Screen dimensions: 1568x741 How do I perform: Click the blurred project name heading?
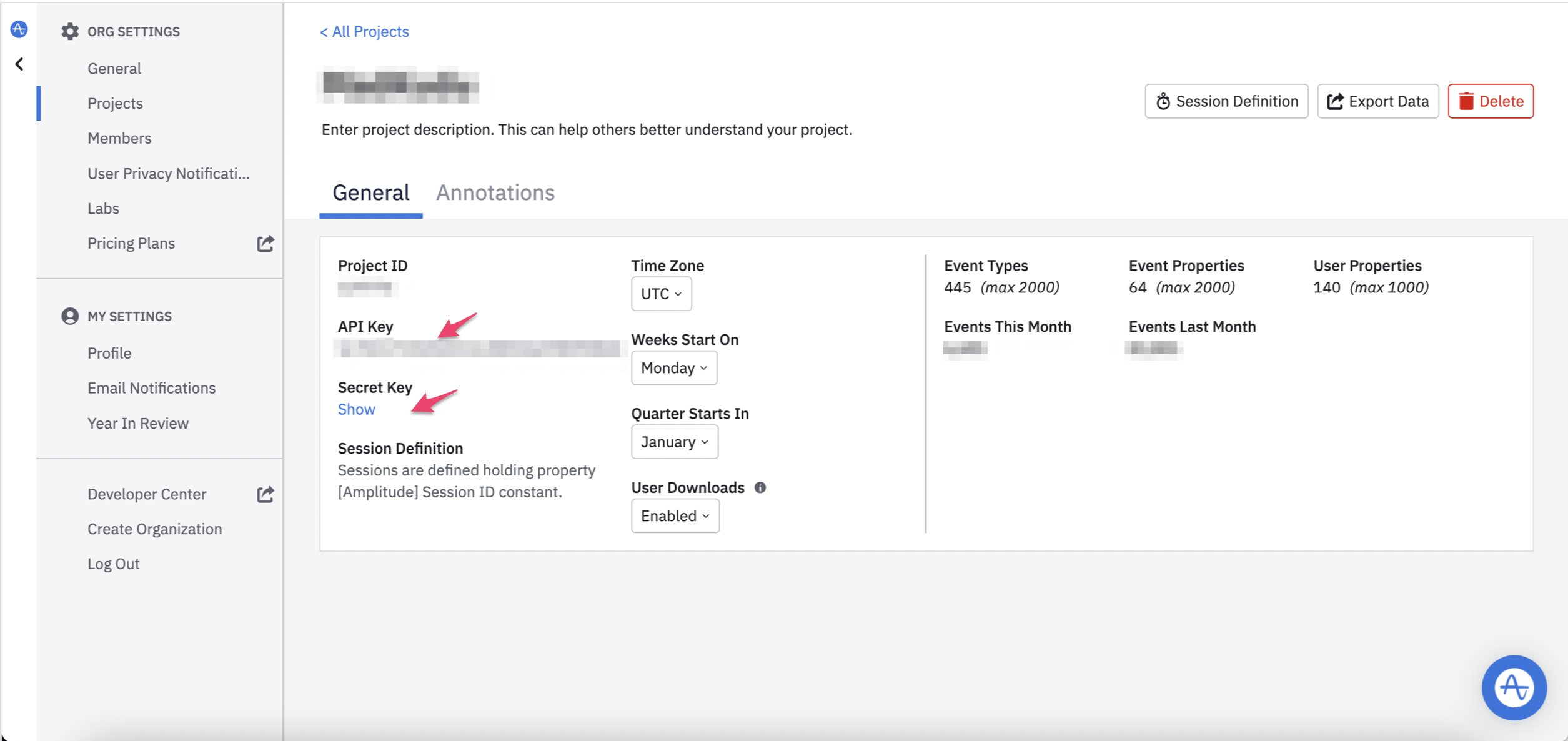(400, 86)
